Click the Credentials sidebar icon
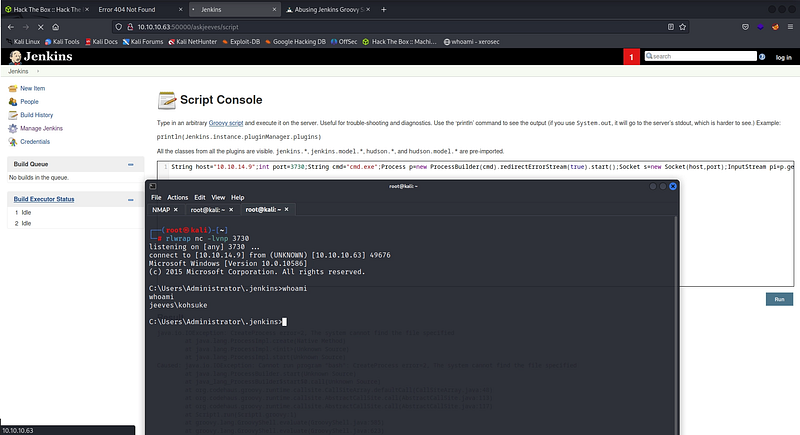Image resolution: width=800 pixels, height=435 pixels. pos(13,141)
